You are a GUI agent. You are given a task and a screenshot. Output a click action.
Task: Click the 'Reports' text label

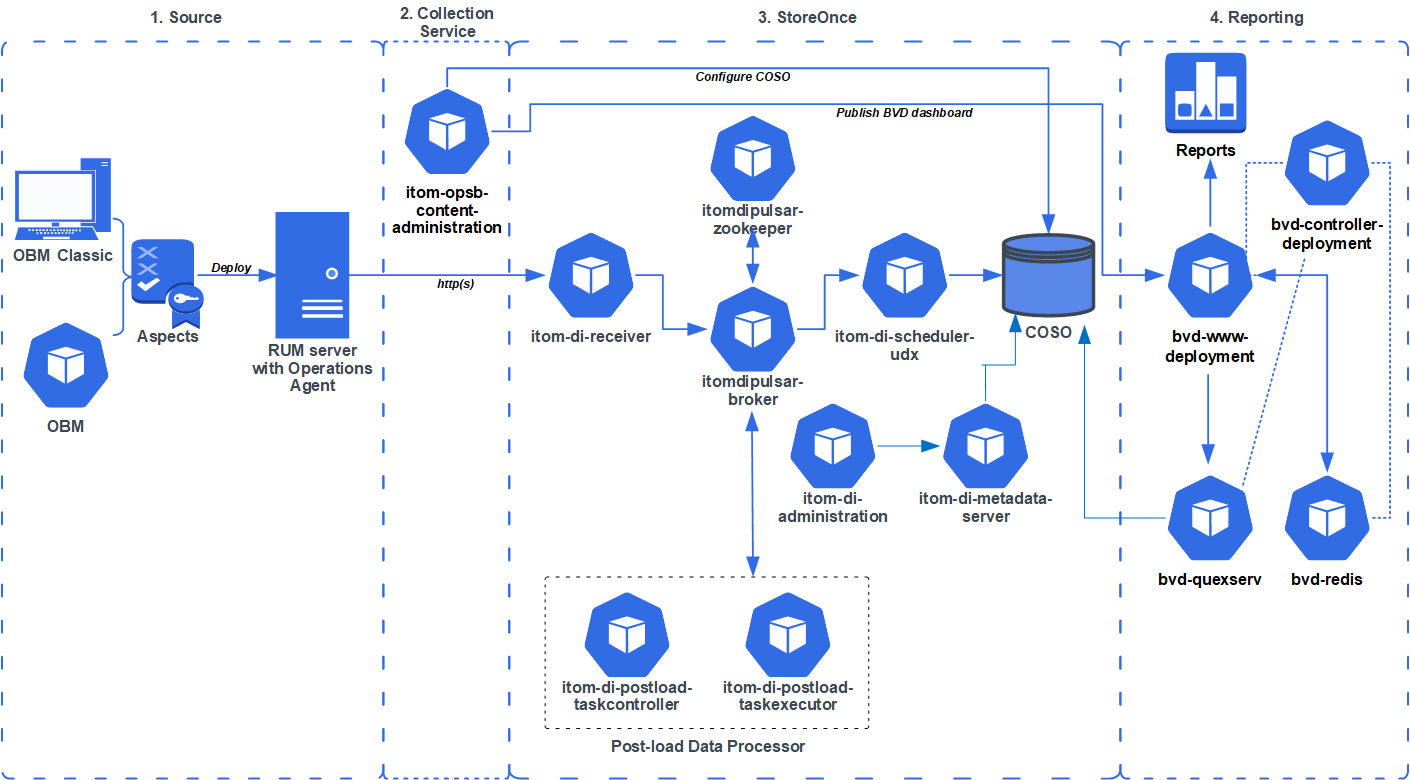pos(1206,150)
